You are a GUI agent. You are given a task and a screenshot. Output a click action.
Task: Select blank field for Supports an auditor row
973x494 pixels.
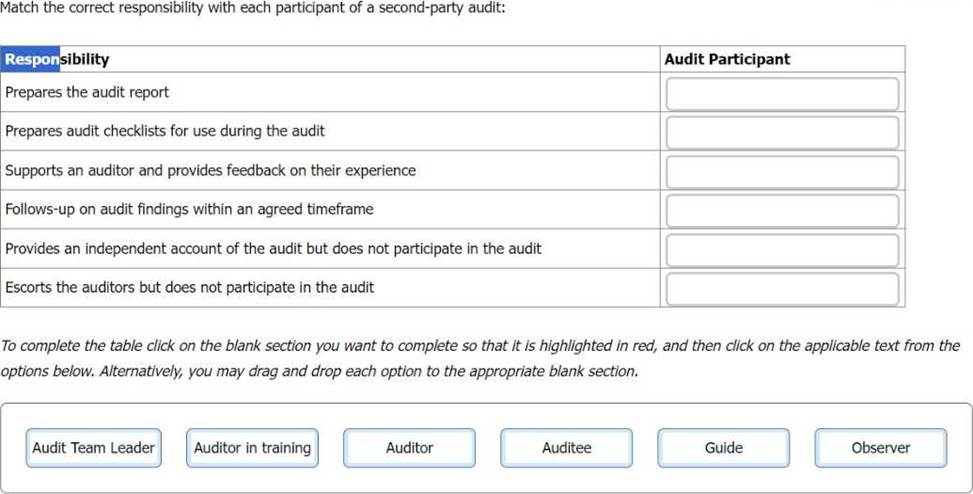pos(782,172)
